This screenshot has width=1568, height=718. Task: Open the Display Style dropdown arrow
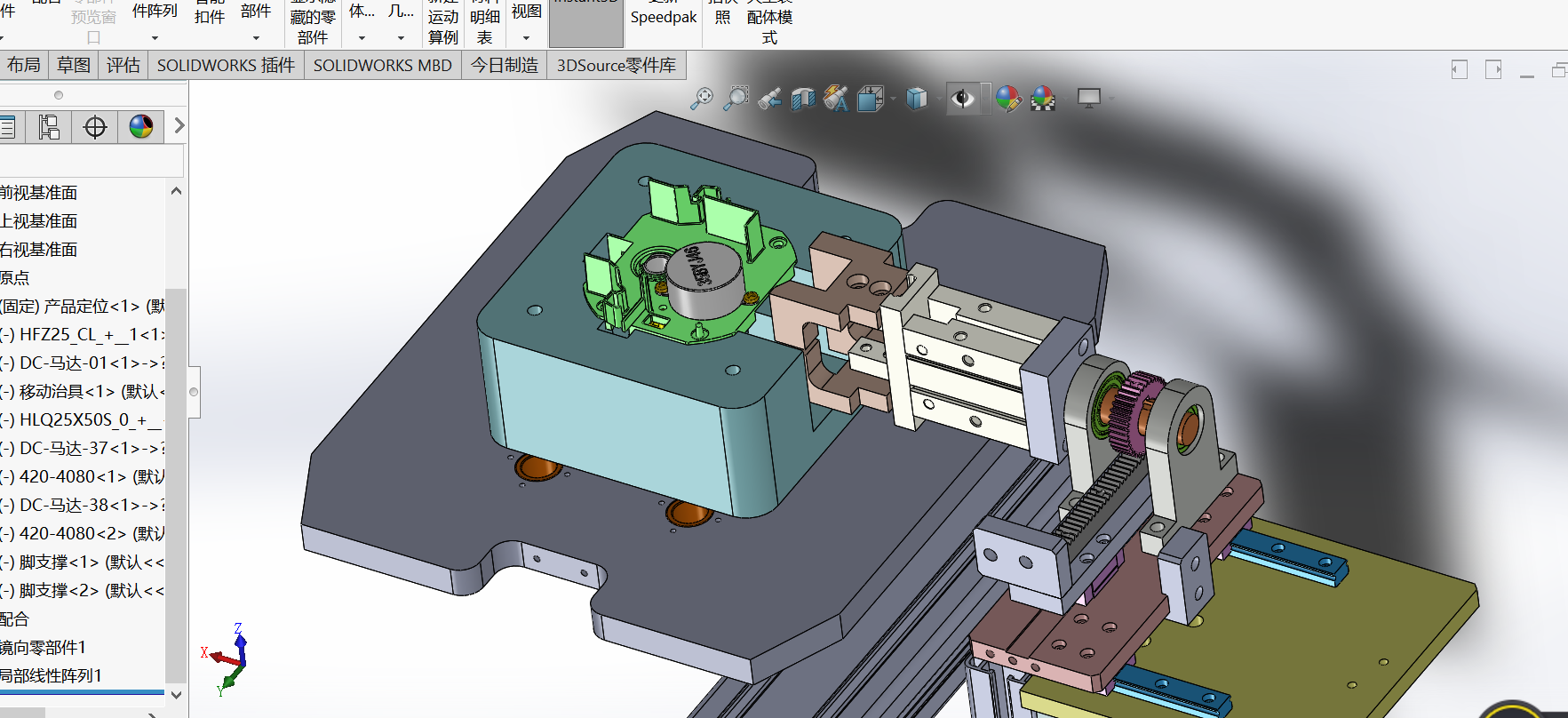point(937,99)
